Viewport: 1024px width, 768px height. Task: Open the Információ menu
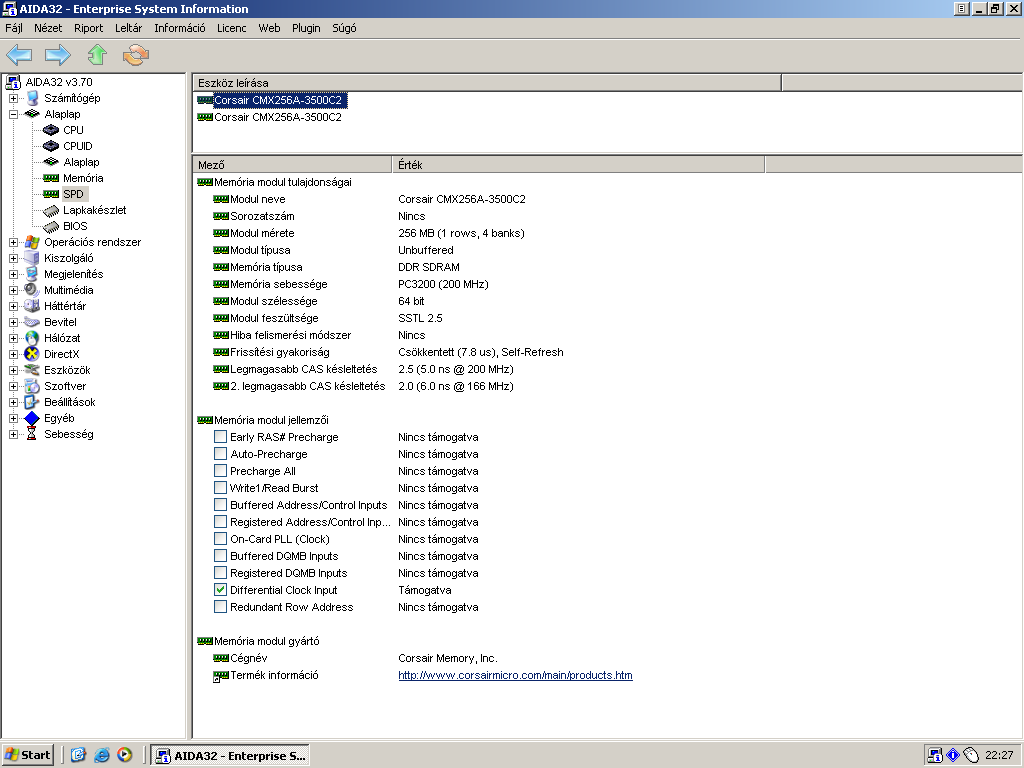click(x=180, y=28)
